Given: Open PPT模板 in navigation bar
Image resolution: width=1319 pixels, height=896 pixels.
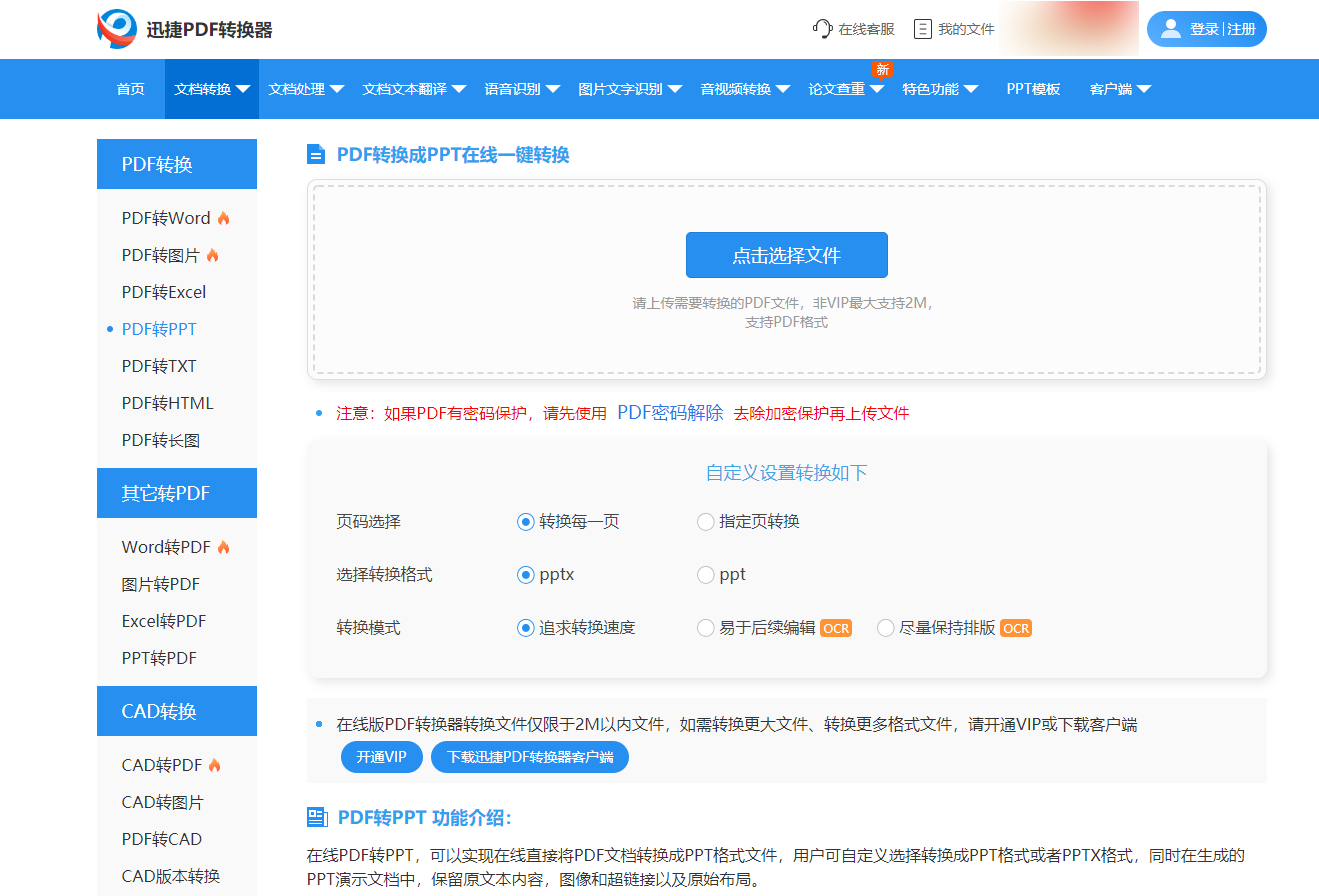Looking at the screenshot, I should pyautogui.click(x=1033, y=89).
